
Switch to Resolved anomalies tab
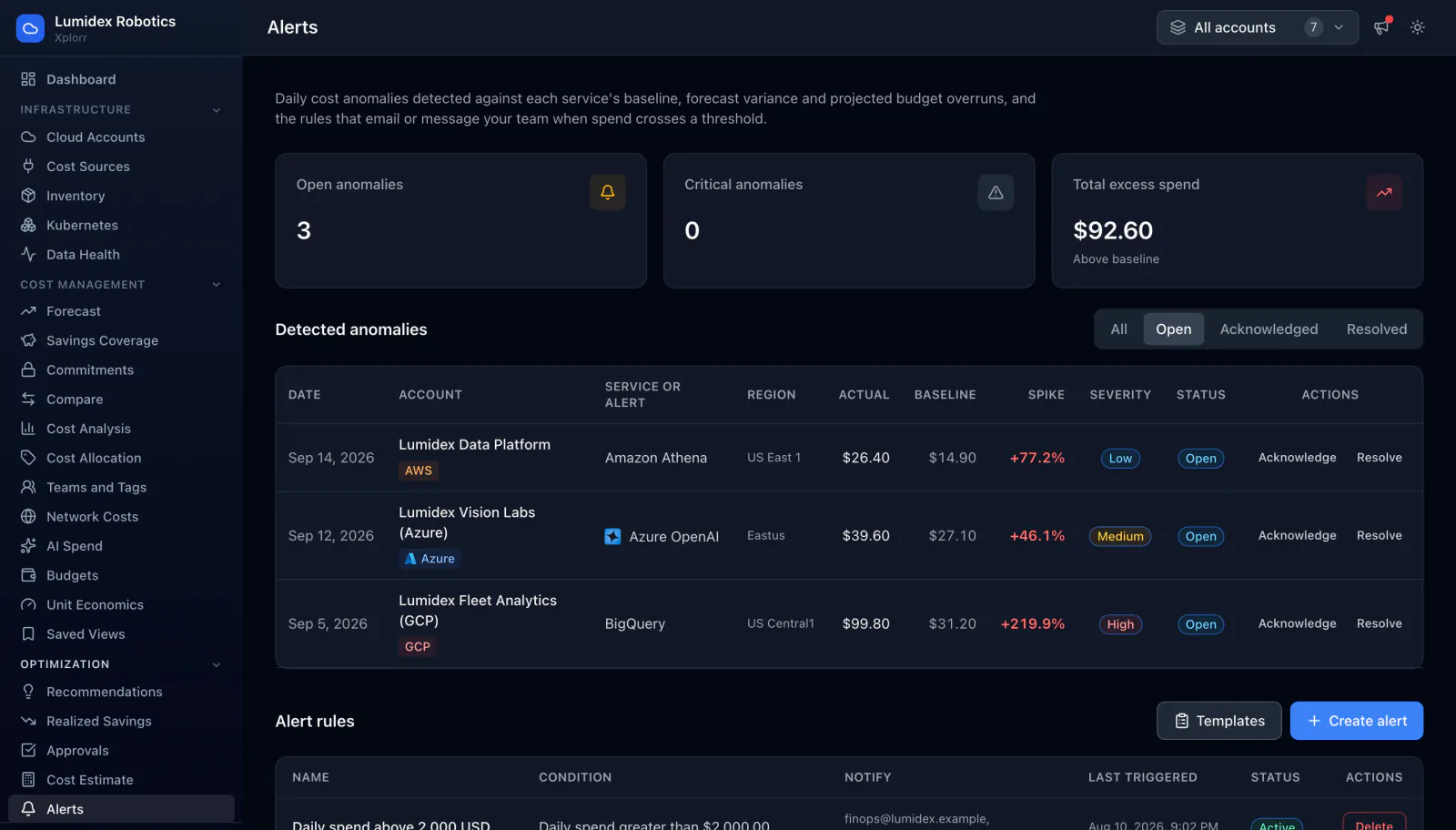click(1376, 329)
